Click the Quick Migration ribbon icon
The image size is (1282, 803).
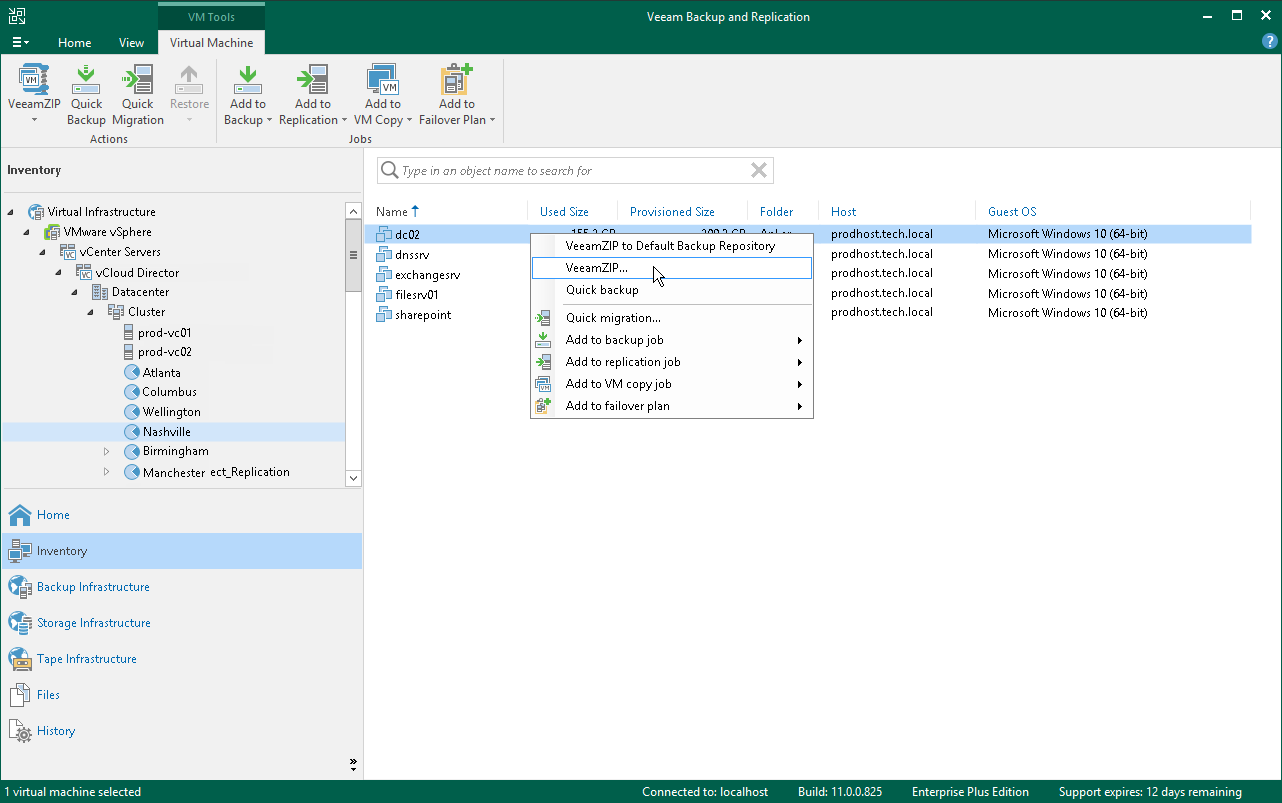[x=138, y=81]
